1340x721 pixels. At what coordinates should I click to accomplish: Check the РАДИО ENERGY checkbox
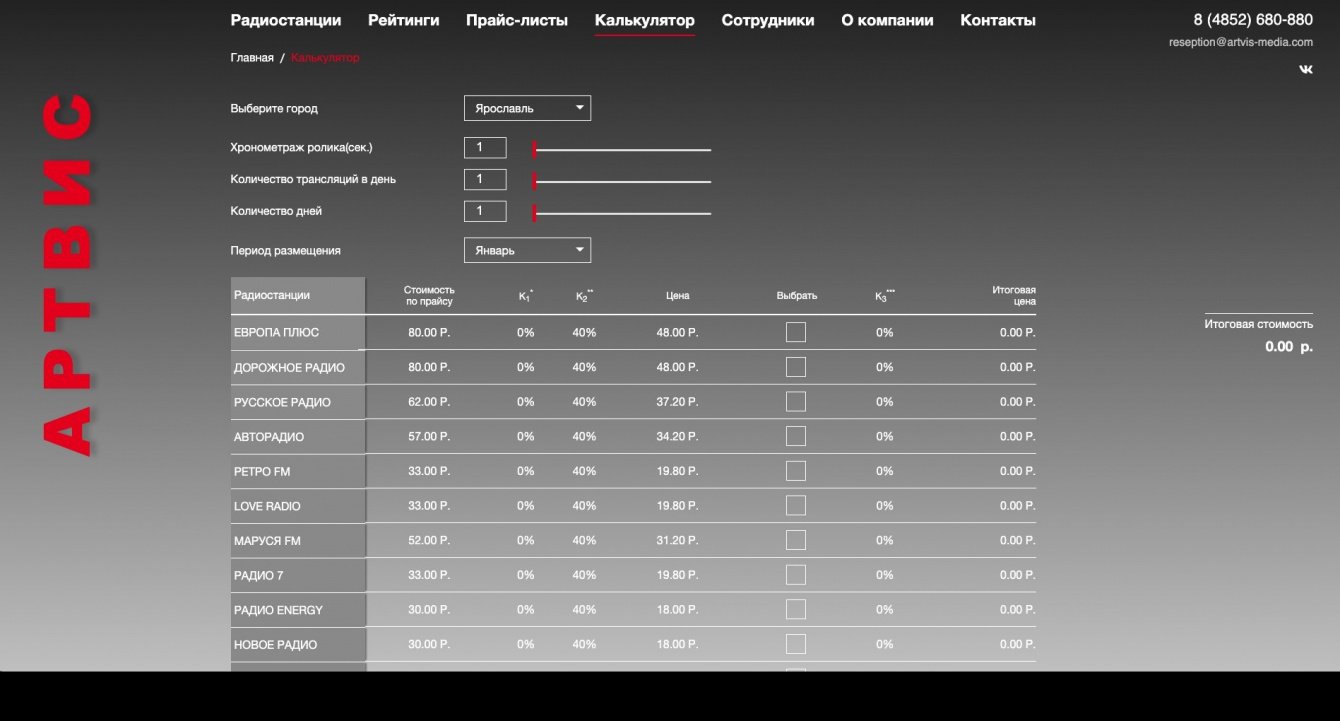pos(796,609)
